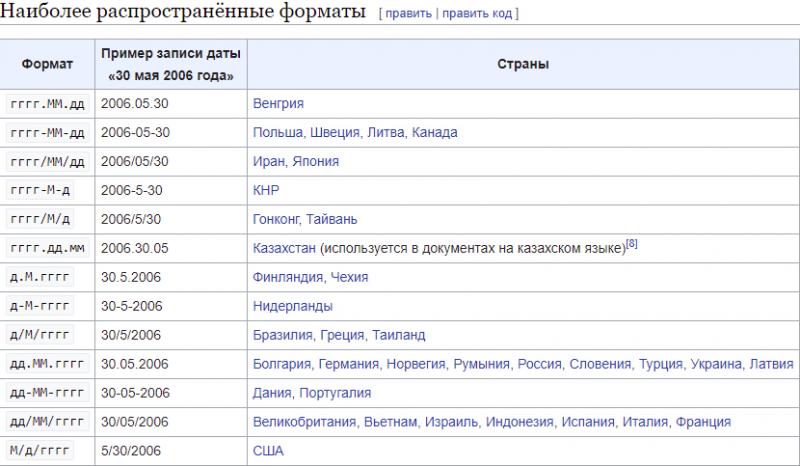Go to the Нидерланды article
800x466 pixels.
(293, 306)
